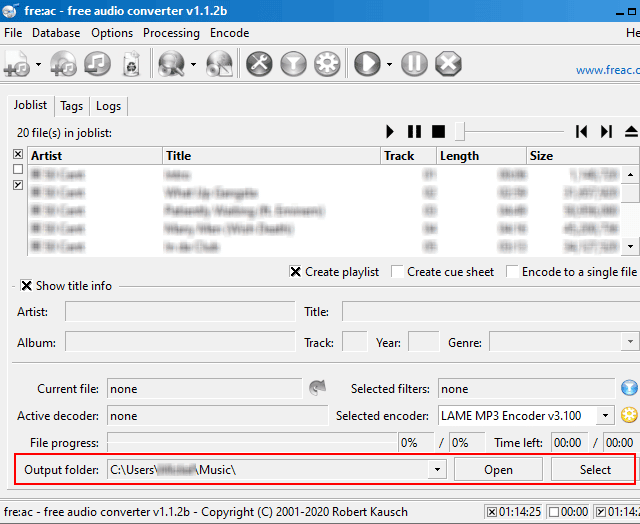The height and width of the screenshot is (524, 640).
Task: Switch to the Logs tab
Action: 108,106
